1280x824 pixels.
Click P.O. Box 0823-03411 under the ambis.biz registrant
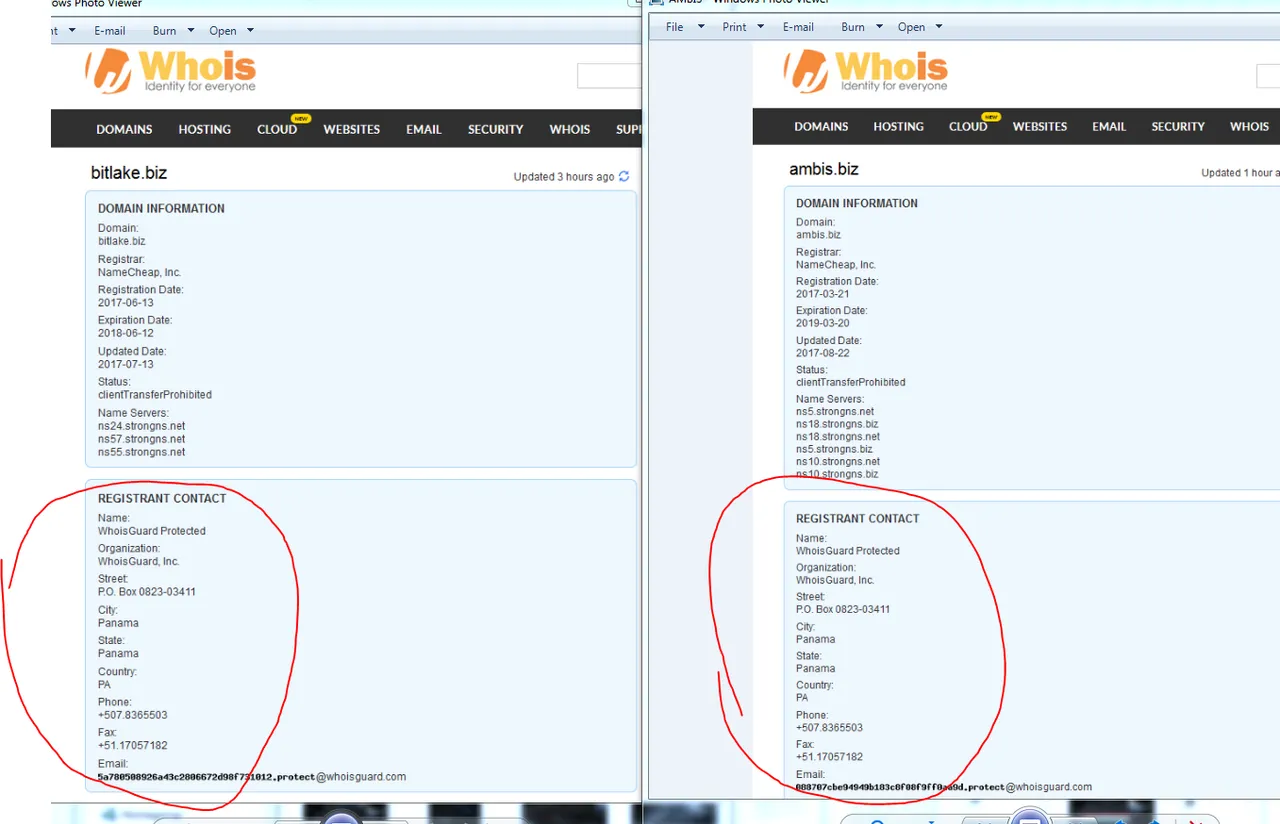(x=843, y=609)
